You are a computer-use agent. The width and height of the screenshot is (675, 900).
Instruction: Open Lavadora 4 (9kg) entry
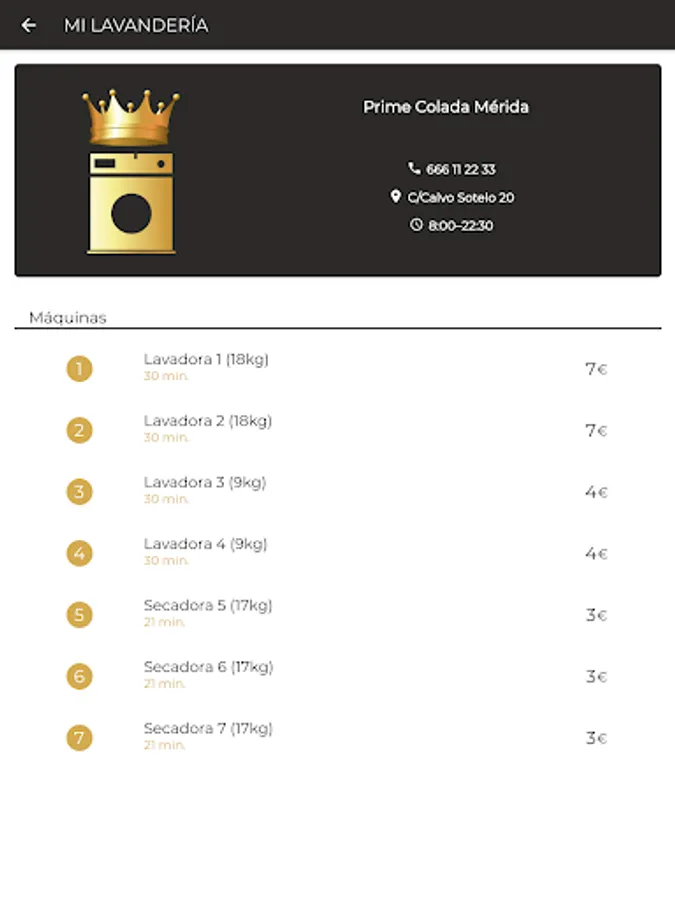tap(205, 544)
